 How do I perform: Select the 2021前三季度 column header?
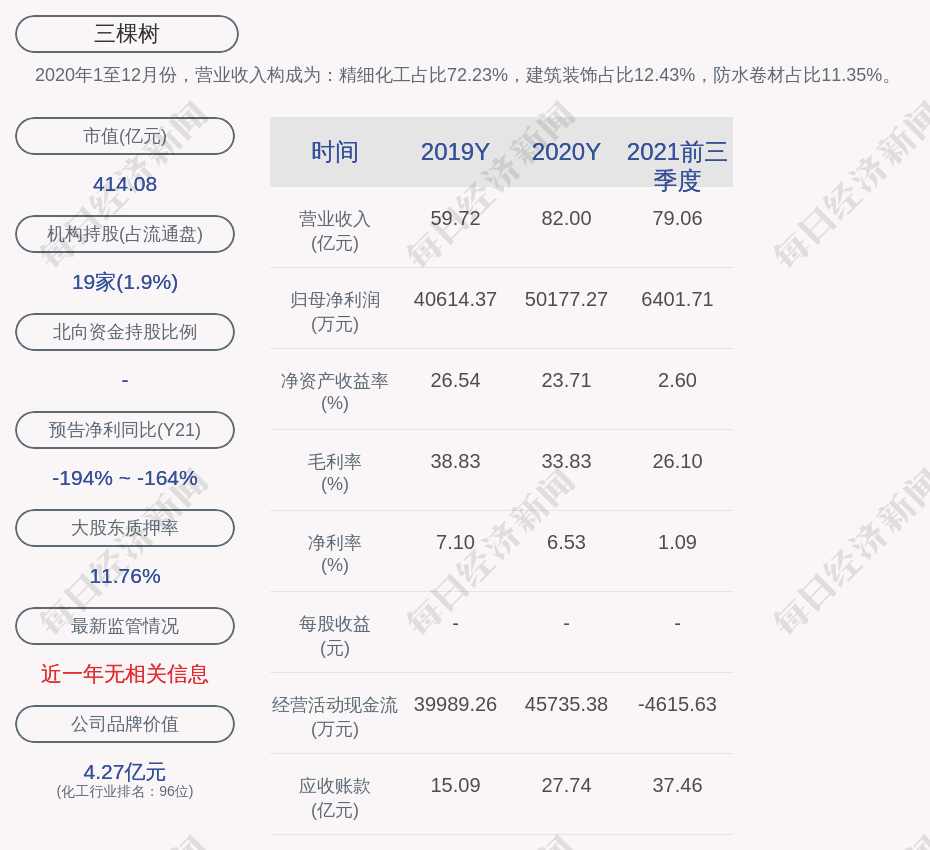coord(677,165)
